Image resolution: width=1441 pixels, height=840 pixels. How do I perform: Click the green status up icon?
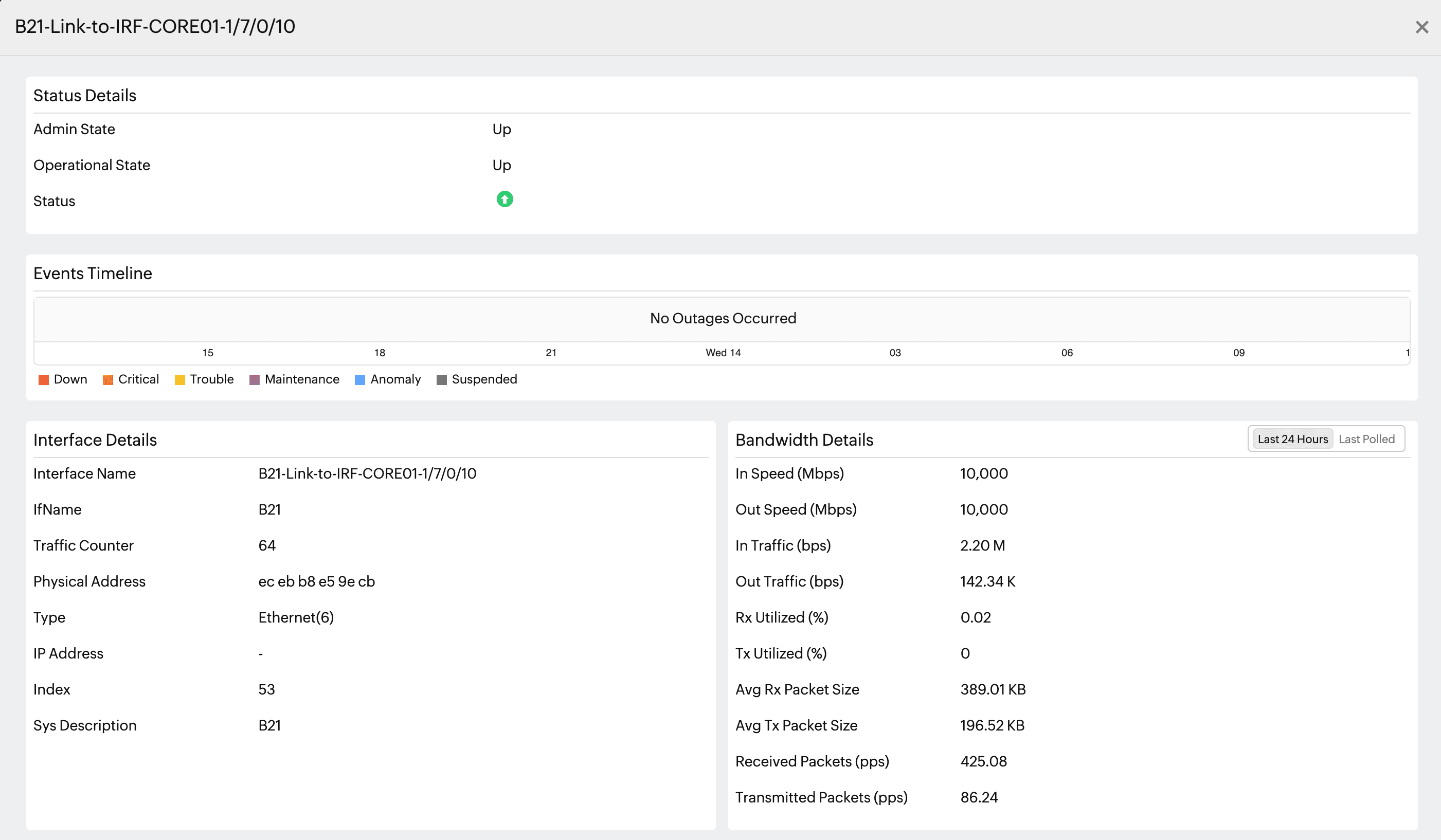click(x=505, y=199)
